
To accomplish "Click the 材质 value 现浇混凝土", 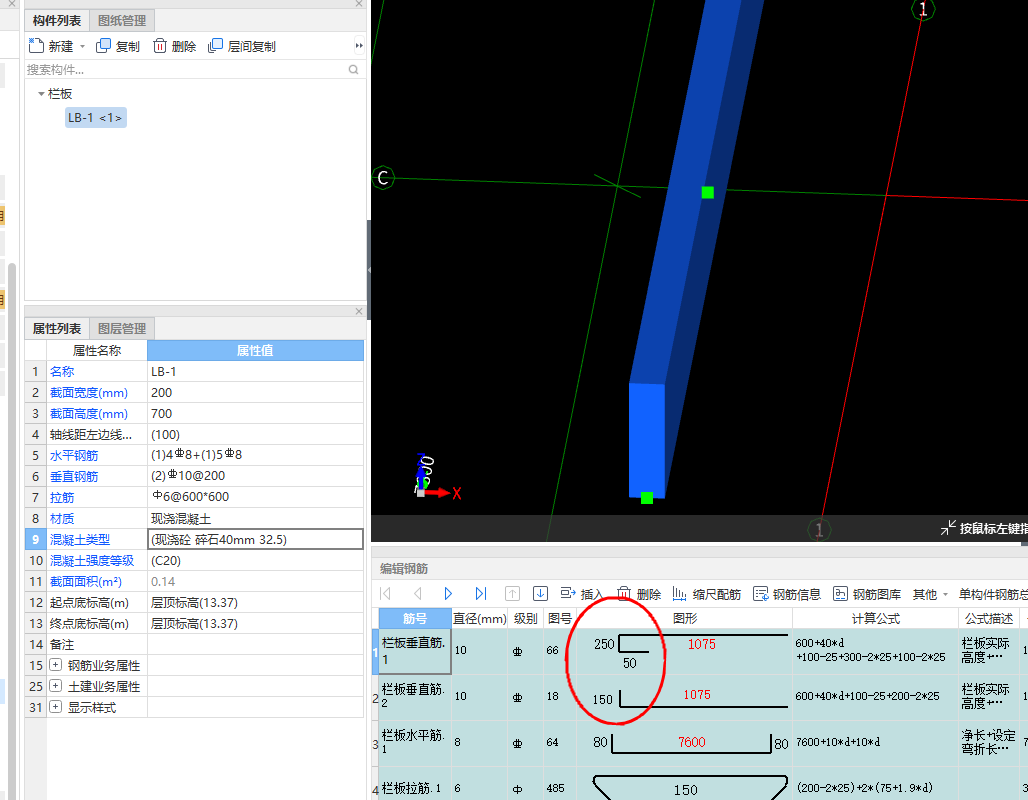I will click(x=256, y=518).
